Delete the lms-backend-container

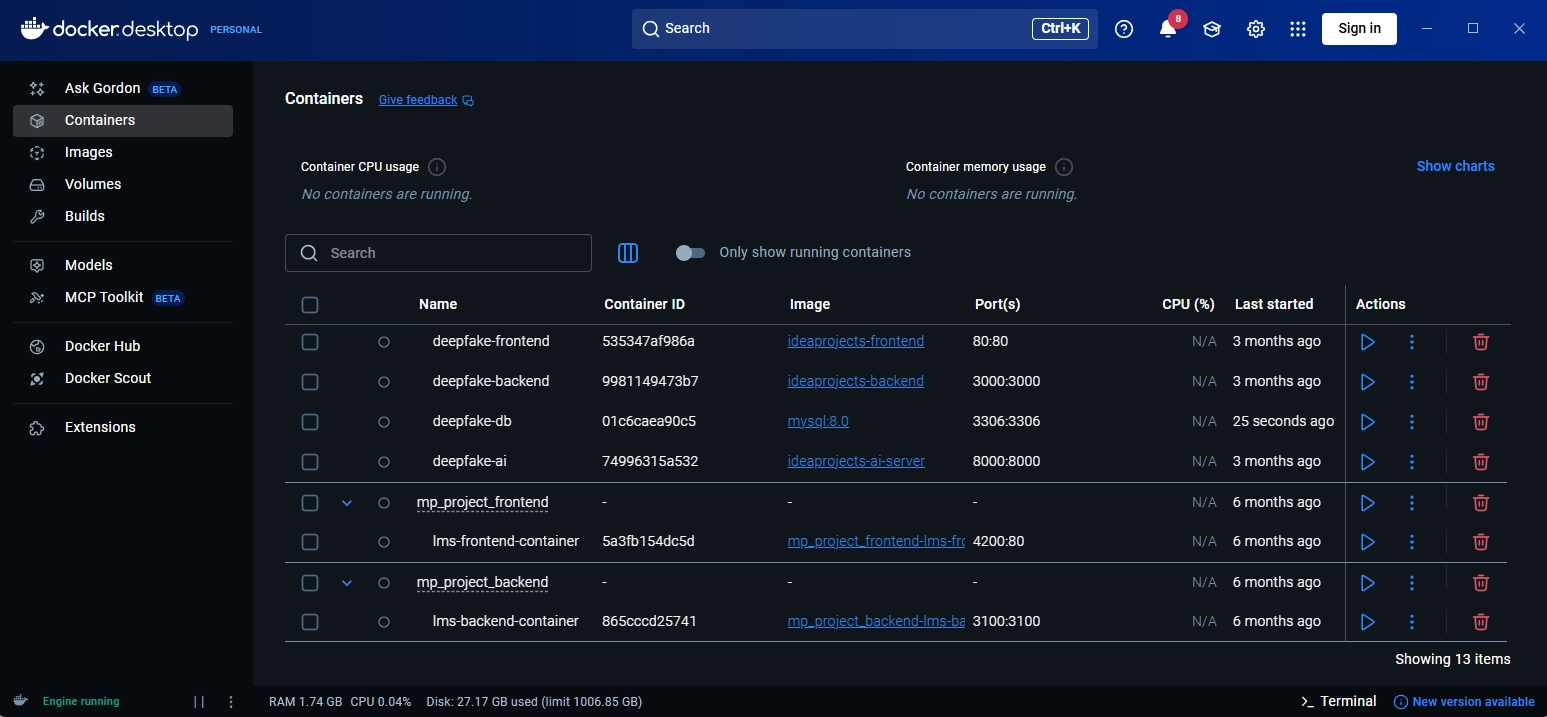1481,622
